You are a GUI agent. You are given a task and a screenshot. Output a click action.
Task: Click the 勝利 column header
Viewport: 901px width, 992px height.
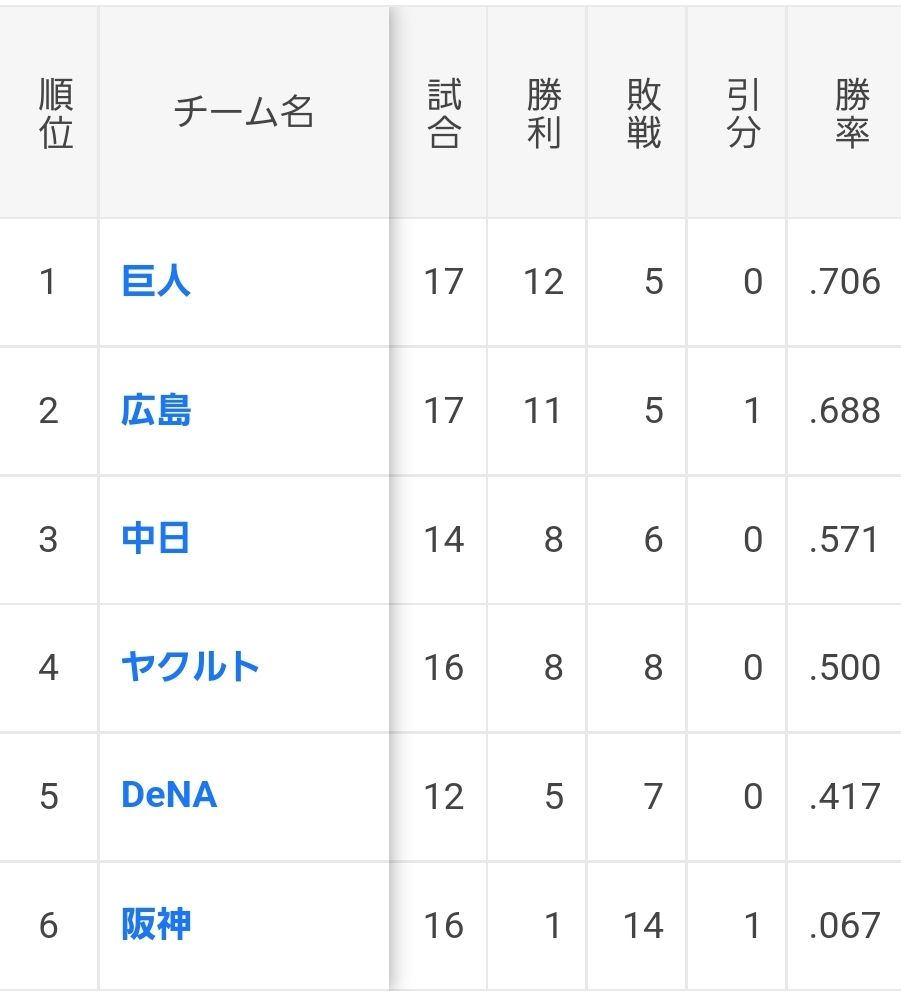tap(544, 113)
